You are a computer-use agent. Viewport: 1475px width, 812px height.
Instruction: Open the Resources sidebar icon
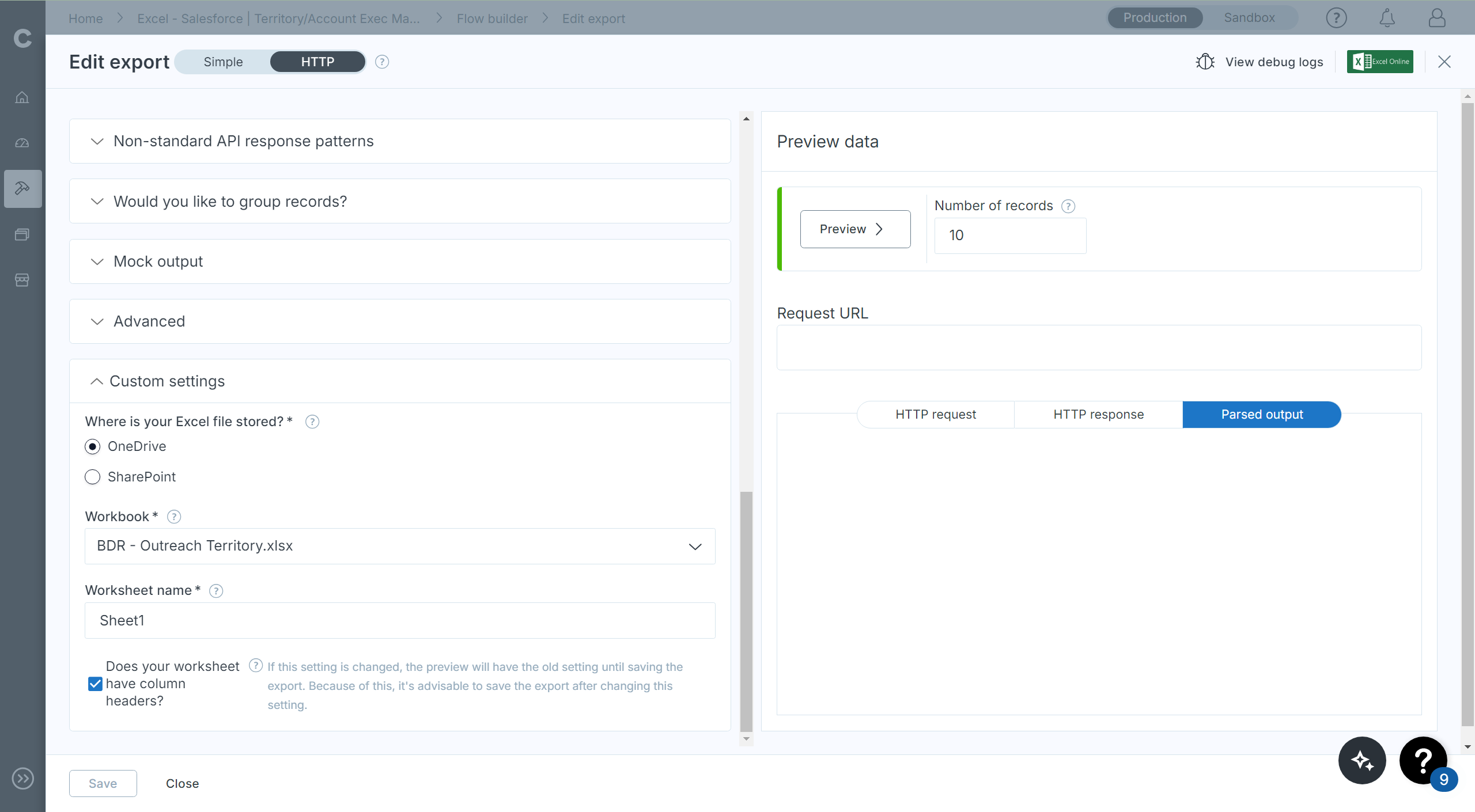pyautogui.click(x=22, y=234)
